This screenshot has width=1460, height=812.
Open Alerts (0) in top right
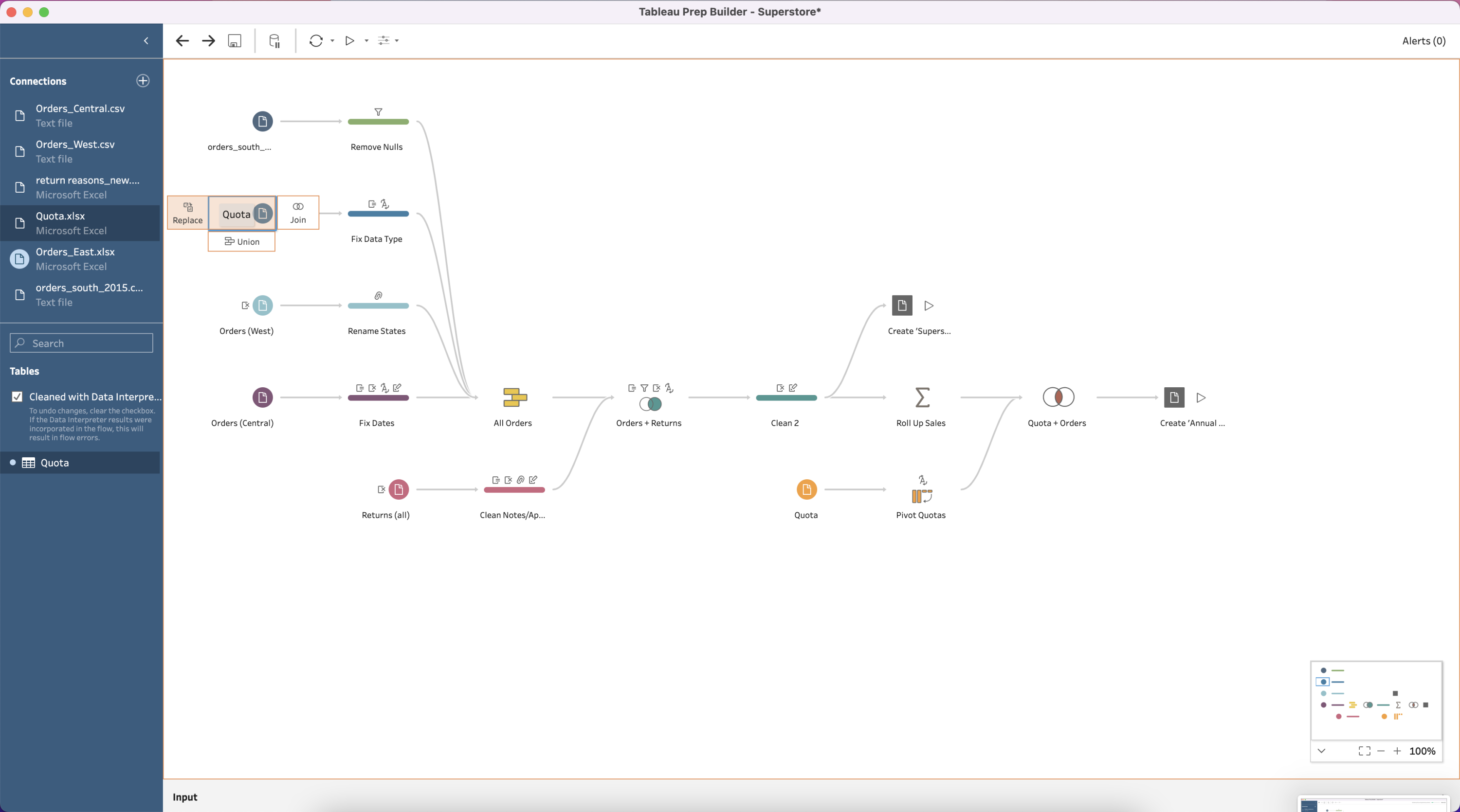1423,41
